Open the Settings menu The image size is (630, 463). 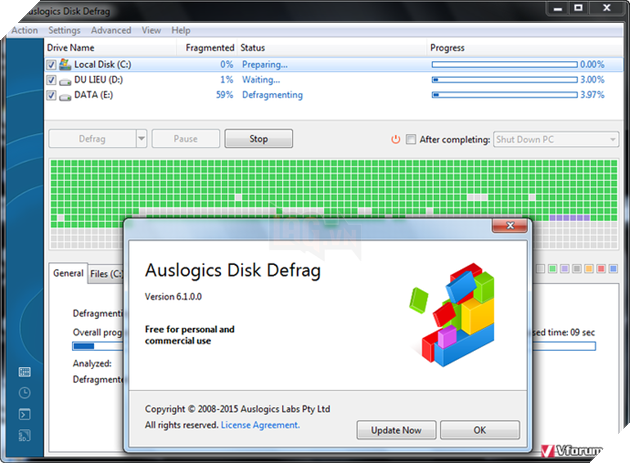click(x=64, y=30)
